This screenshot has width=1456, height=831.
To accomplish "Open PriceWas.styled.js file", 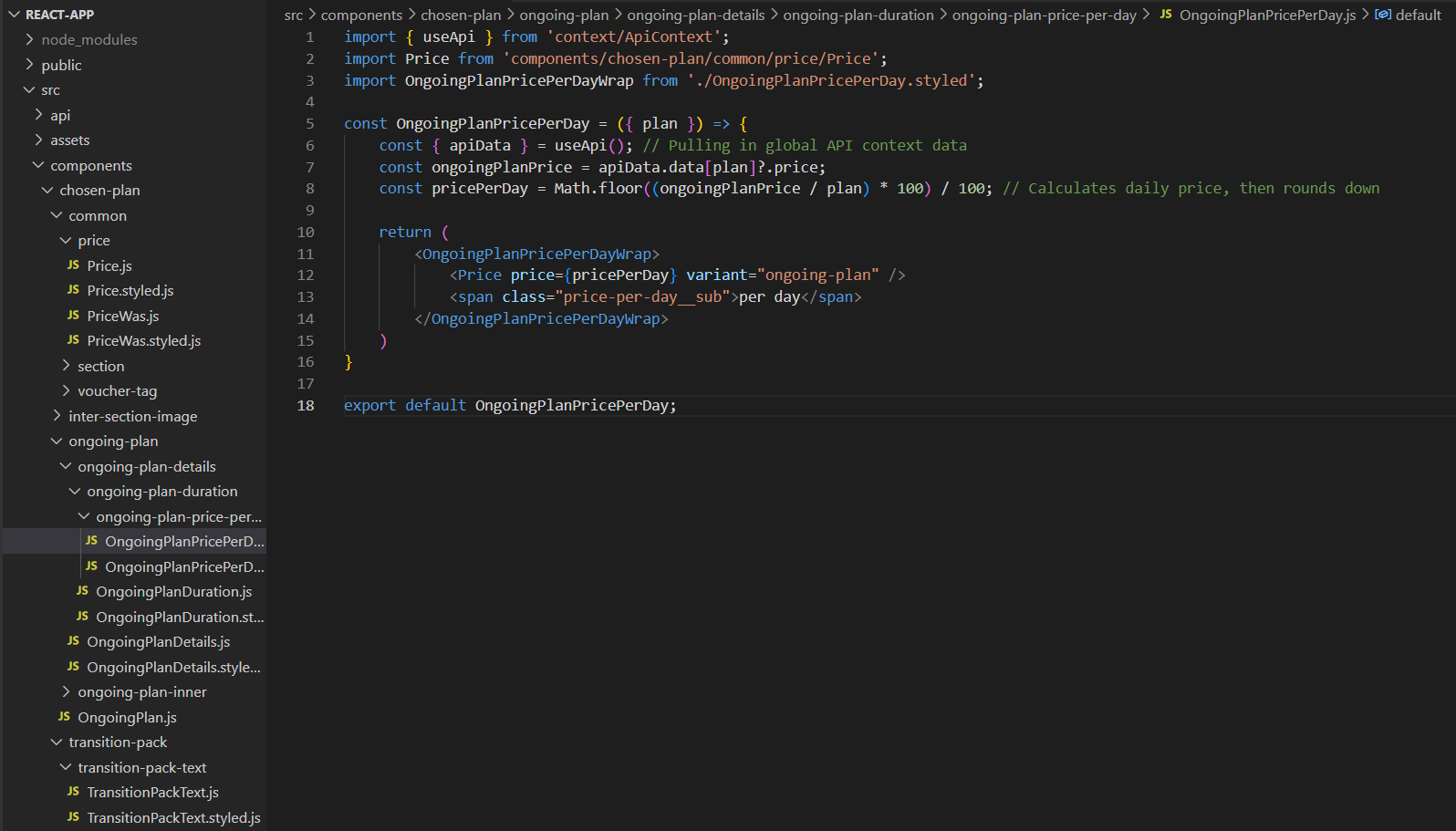I will tap(144, 340).
